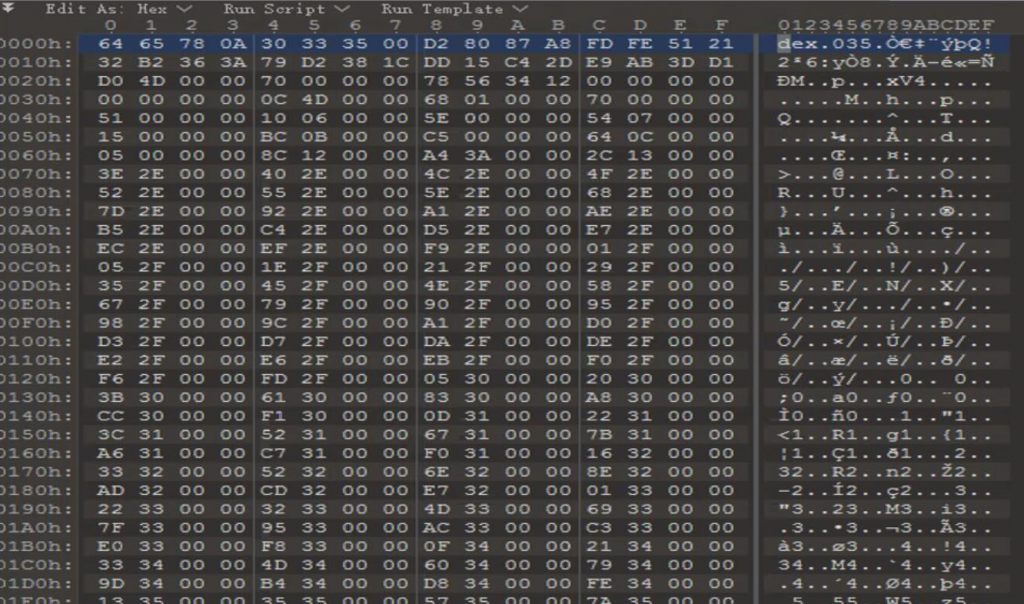Image resolution: width=1024 pixels, height=604 pixels.
Task: Click byte 3E in row 0070h
Action: [x=110, y=174]
